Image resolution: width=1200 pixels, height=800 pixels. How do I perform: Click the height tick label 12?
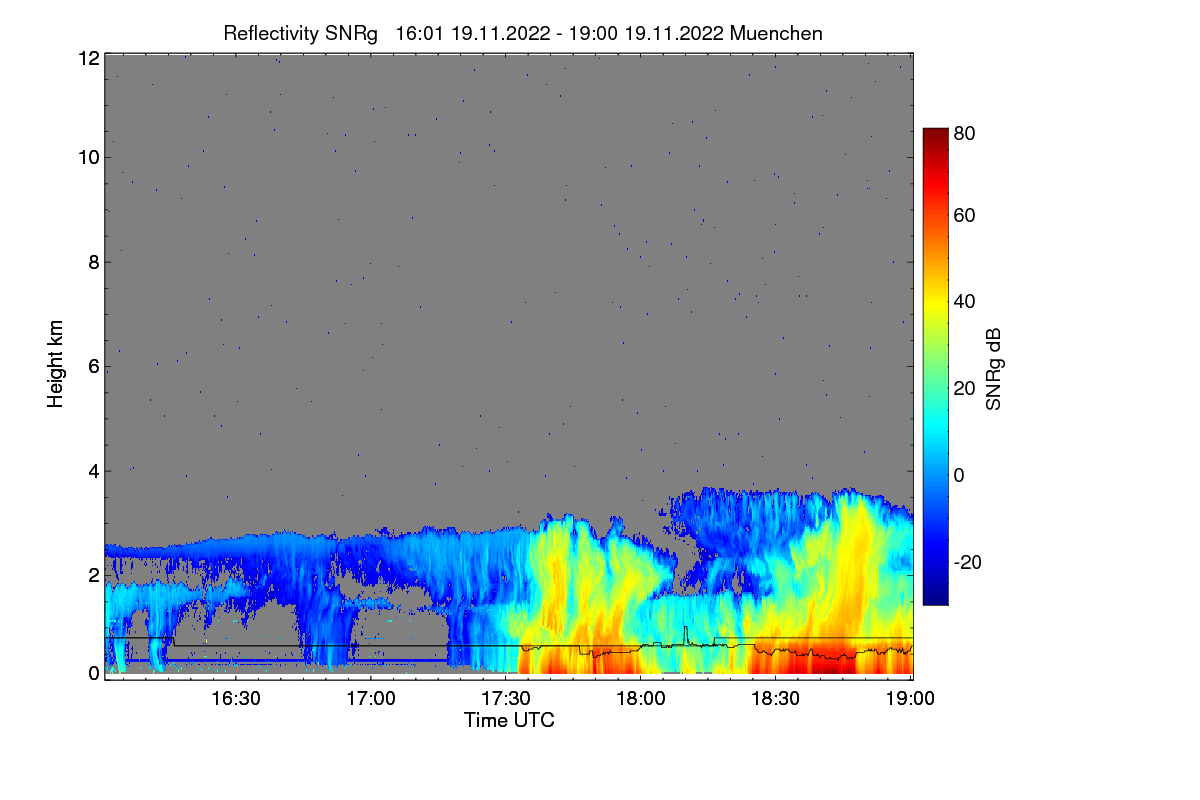89,58
